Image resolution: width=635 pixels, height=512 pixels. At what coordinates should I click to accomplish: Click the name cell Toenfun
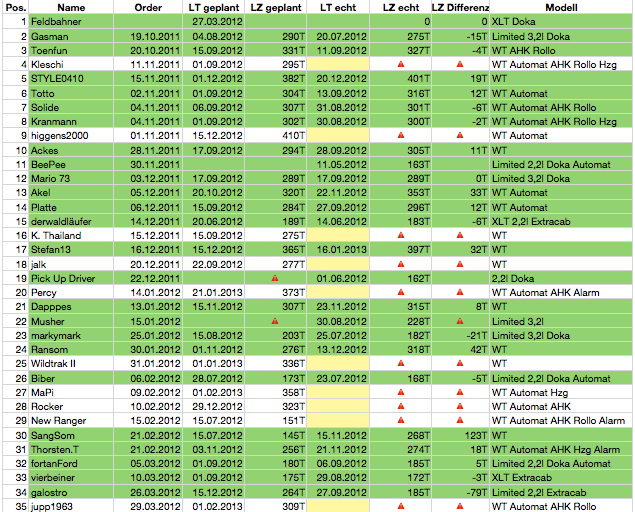click(x=71, y=50)
